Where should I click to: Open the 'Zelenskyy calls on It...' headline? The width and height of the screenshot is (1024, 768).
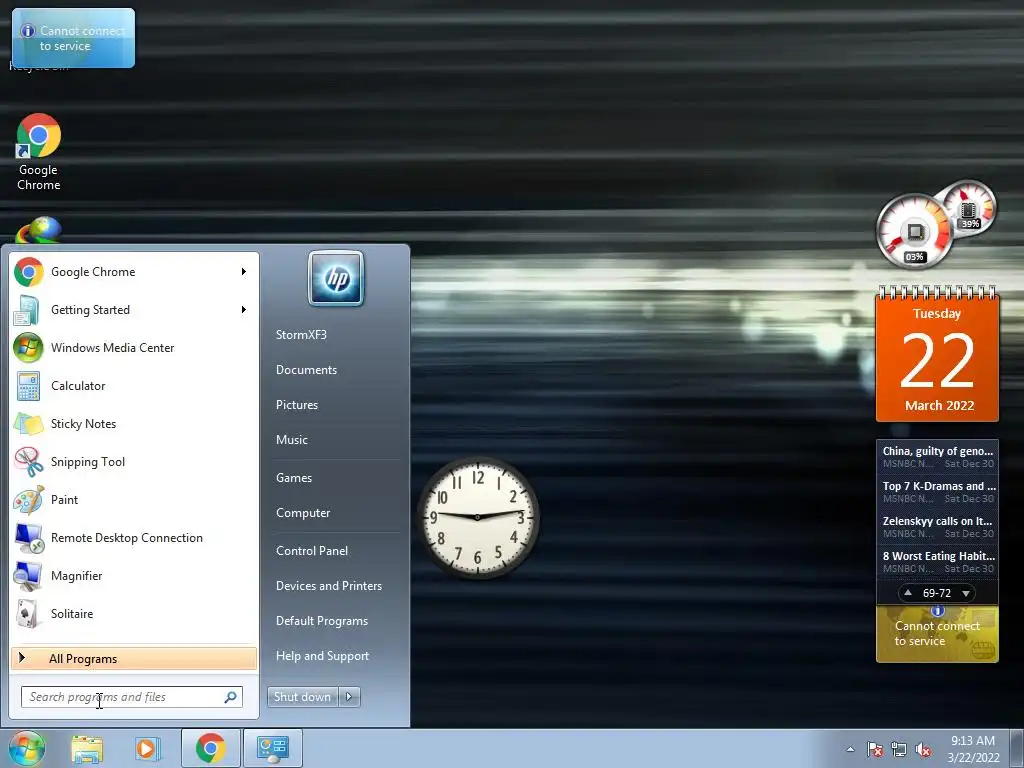click(x=937, y=527)
